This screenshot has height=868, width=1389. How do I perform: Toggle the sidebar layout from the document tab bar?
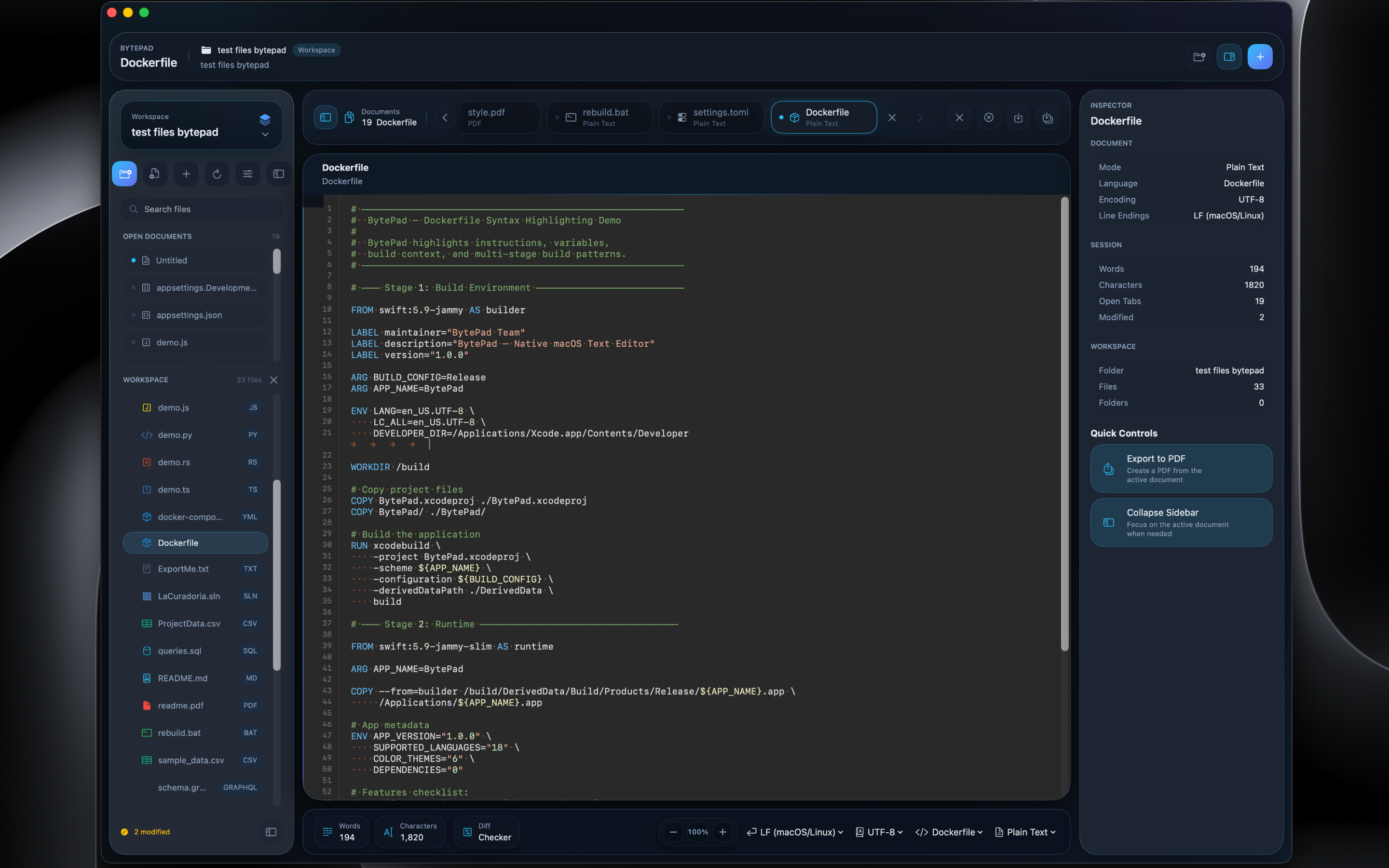coord(326,117)
